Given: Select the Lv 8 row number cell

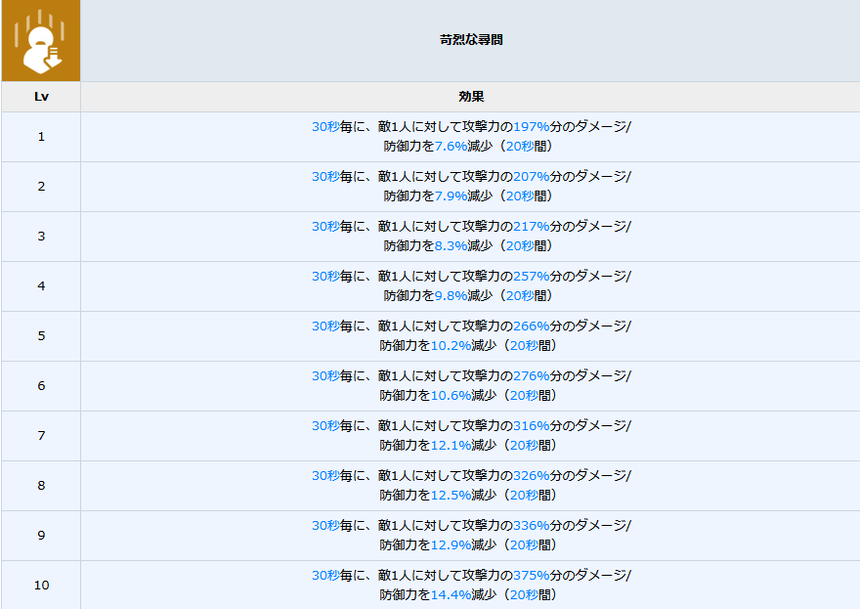Looking at the screenshot, I should coord(41,486).
